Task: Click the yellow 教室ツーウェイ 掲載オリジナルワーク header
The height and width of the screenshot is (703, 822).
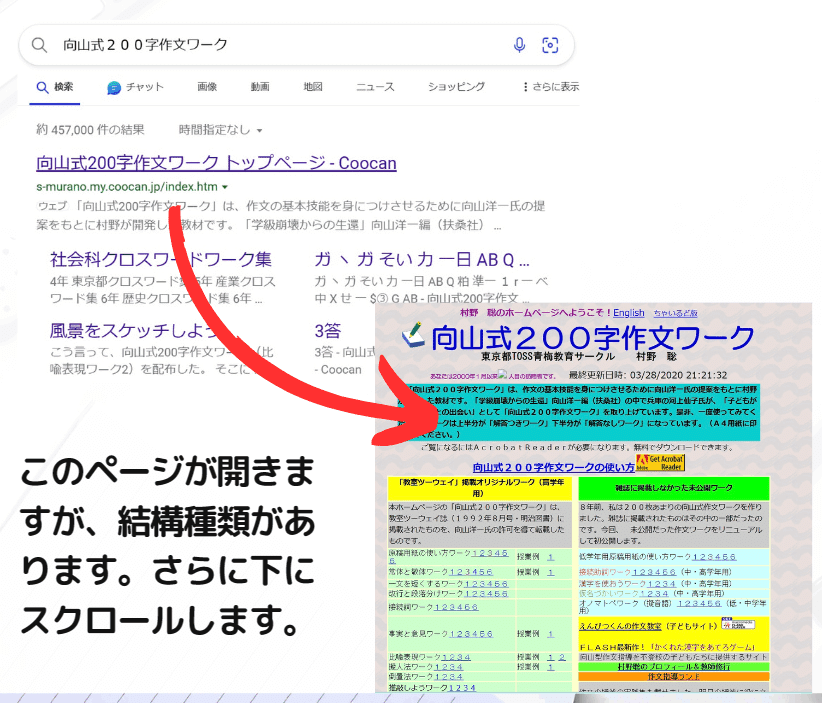Action: [x=481, y=488]
